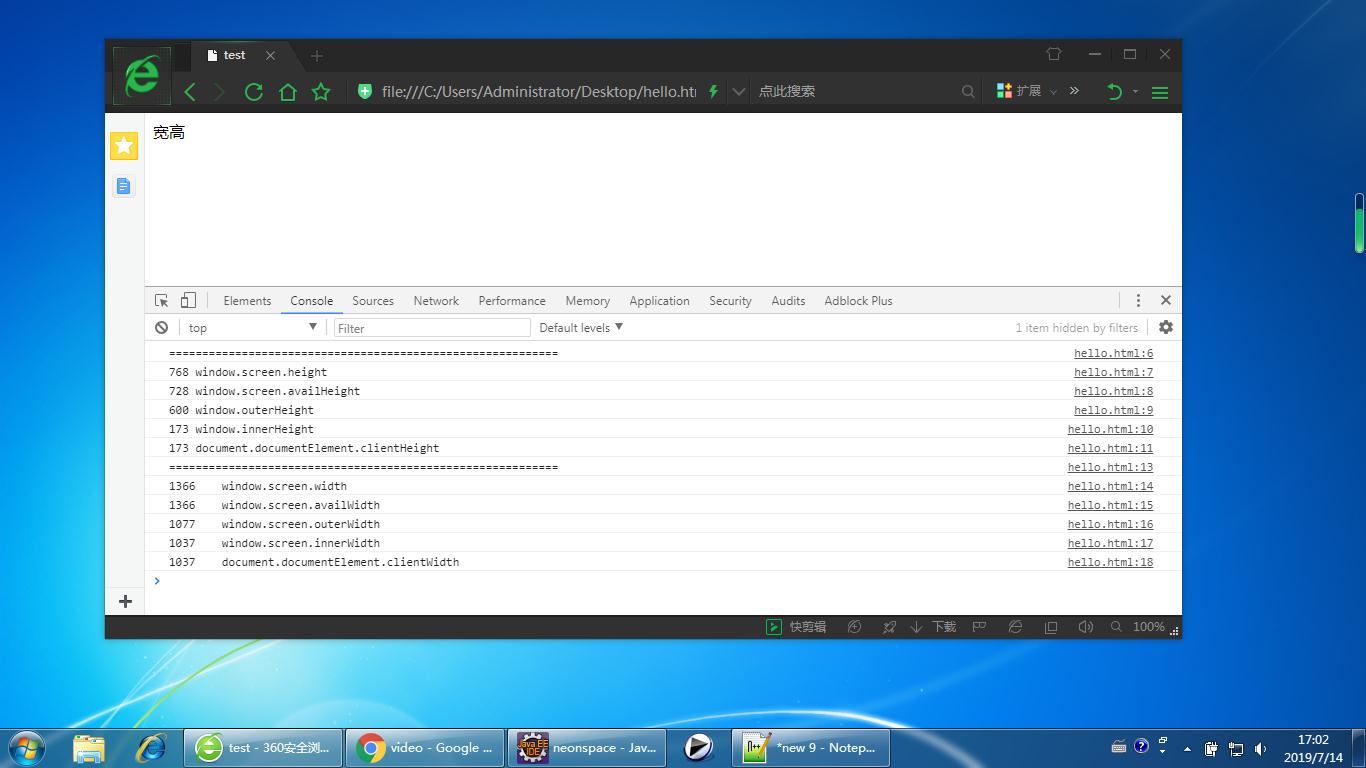1366x768 pixels.
Task: Open the skin shirt icon
Action: 1054,54
